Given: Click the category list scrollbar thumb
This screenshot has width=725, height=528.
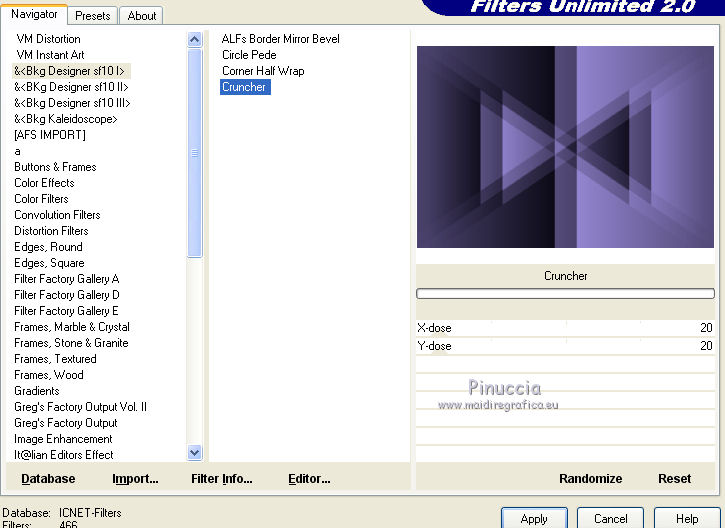Looking at the screenshot, I should [195, 153].
